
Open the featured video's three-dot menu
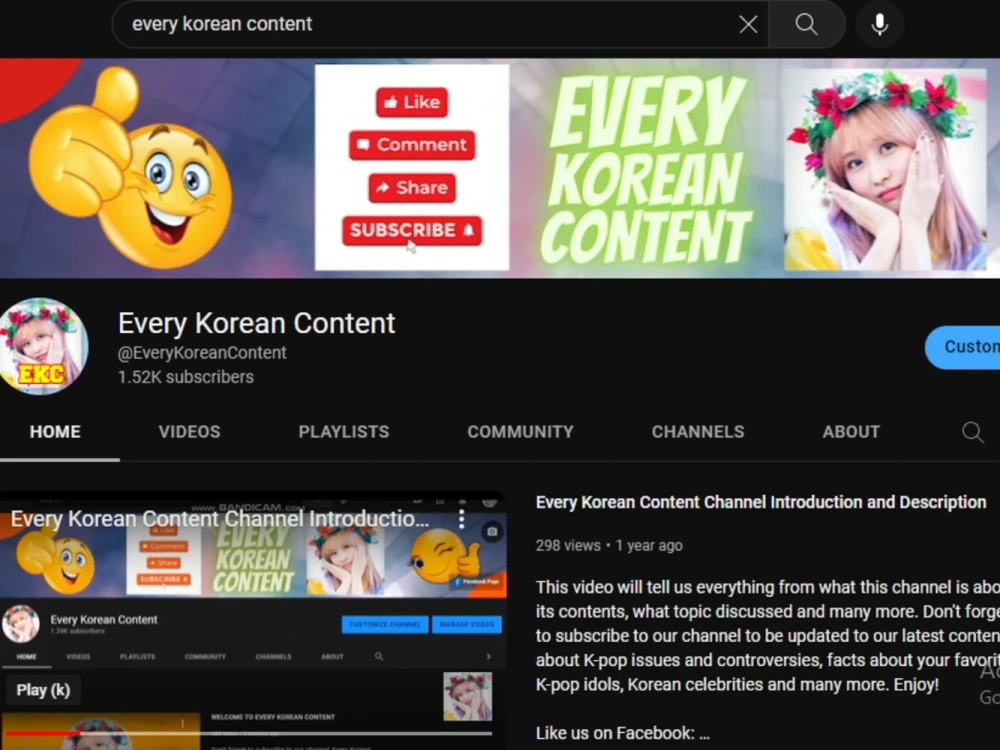tap(462, 519)
